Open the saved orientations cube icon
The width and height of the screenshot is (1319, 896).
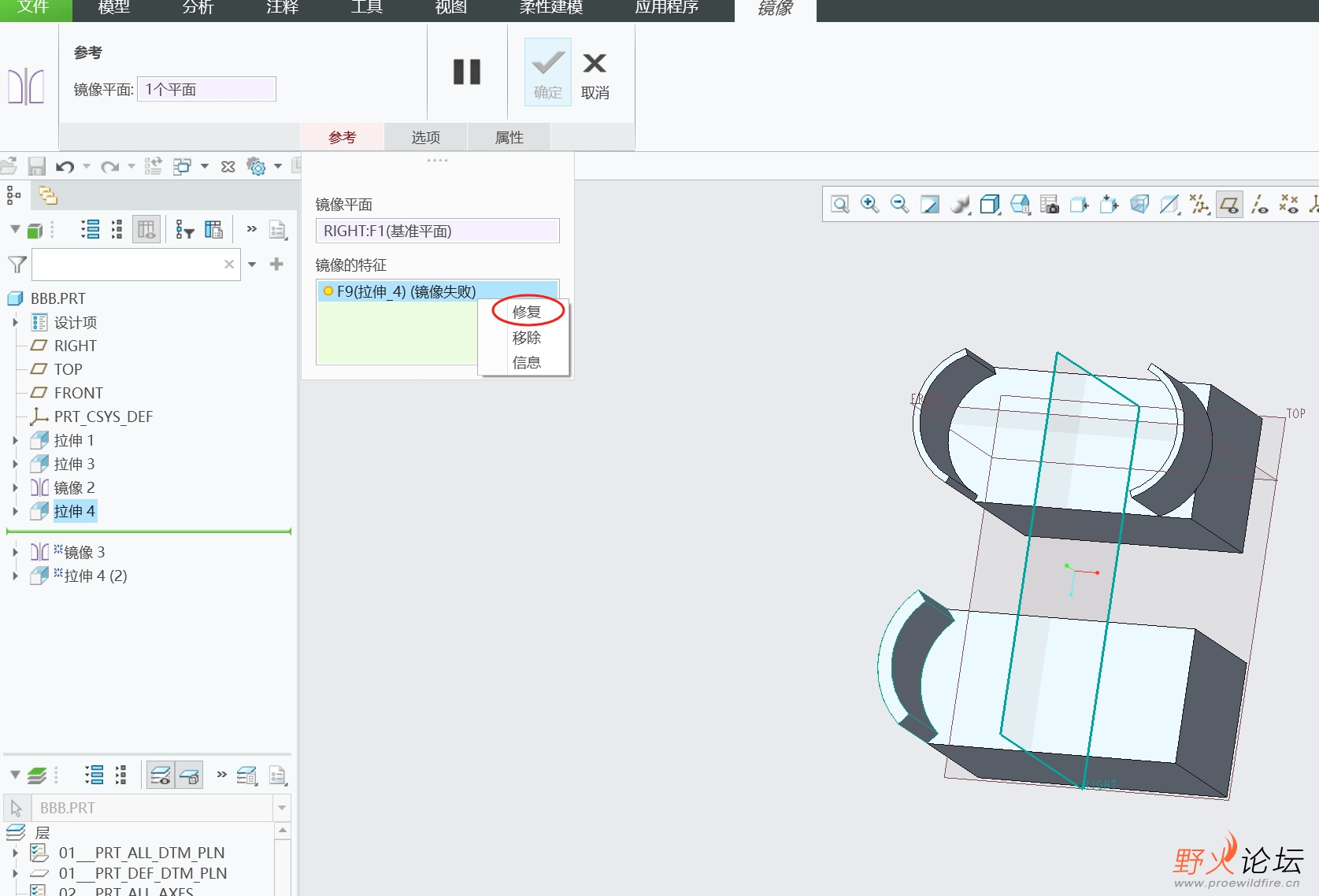pyautogui.click(x=990, y=205)
